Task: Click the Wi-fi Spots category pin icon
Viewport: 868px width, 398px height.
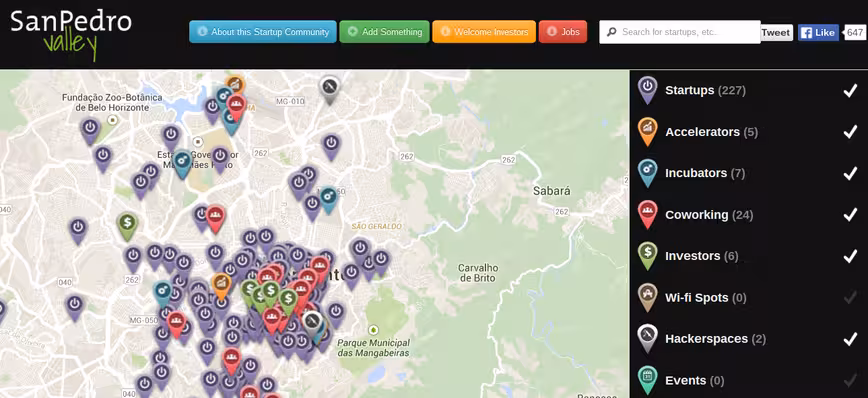Action: click(647, 297)
